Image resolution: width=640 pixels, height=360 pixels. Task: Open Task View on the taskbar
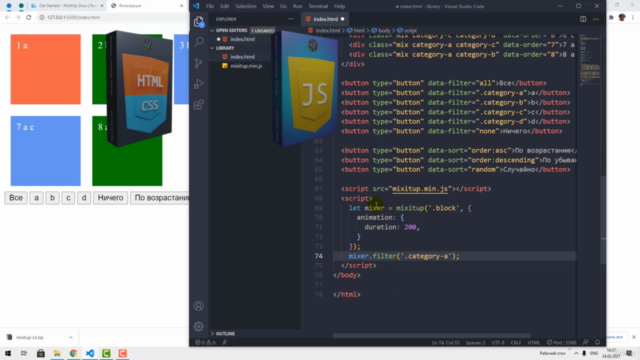point(24,353)
